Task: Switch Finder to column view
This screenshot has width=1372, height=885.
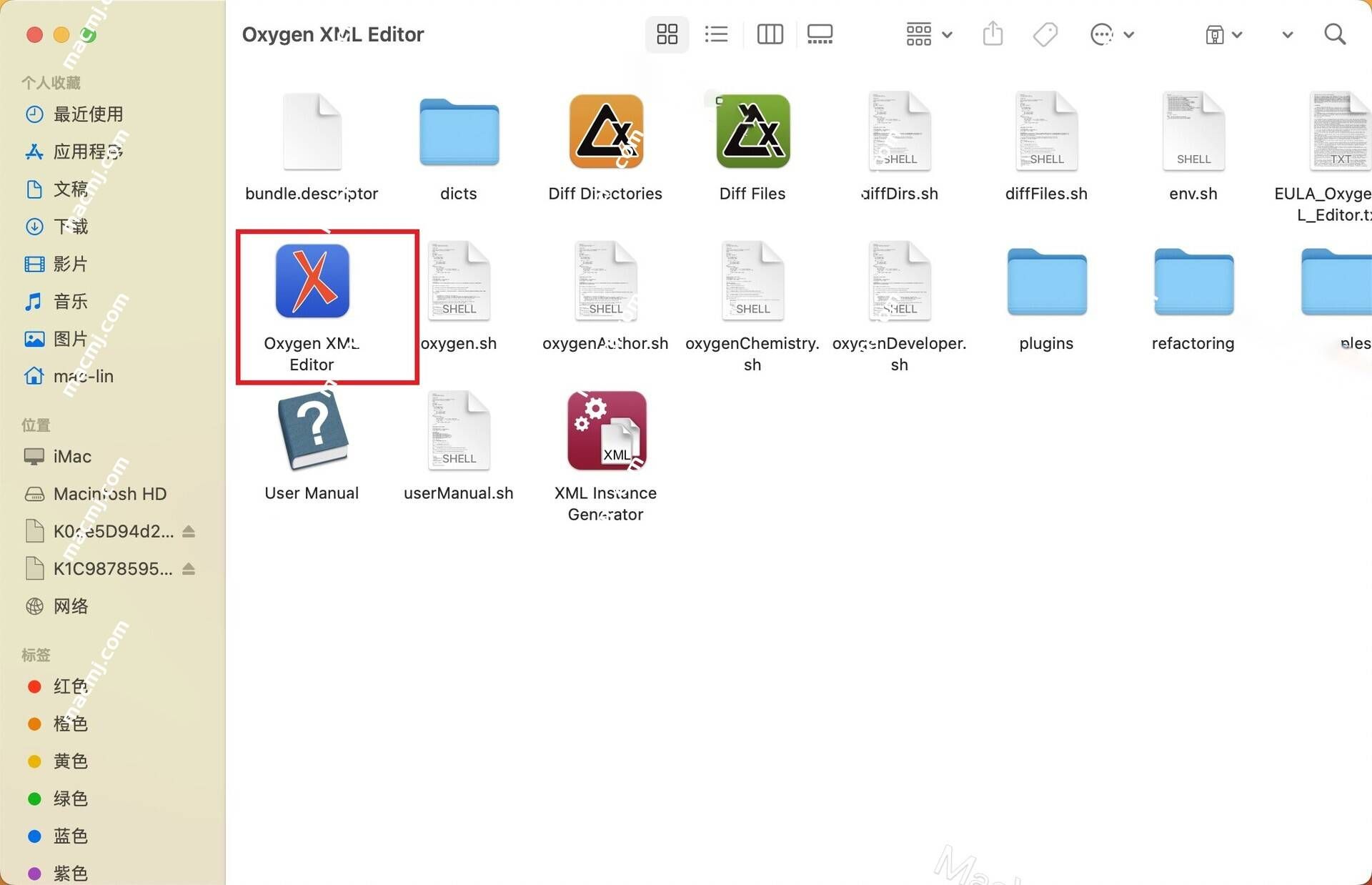Action: [770, 34]
